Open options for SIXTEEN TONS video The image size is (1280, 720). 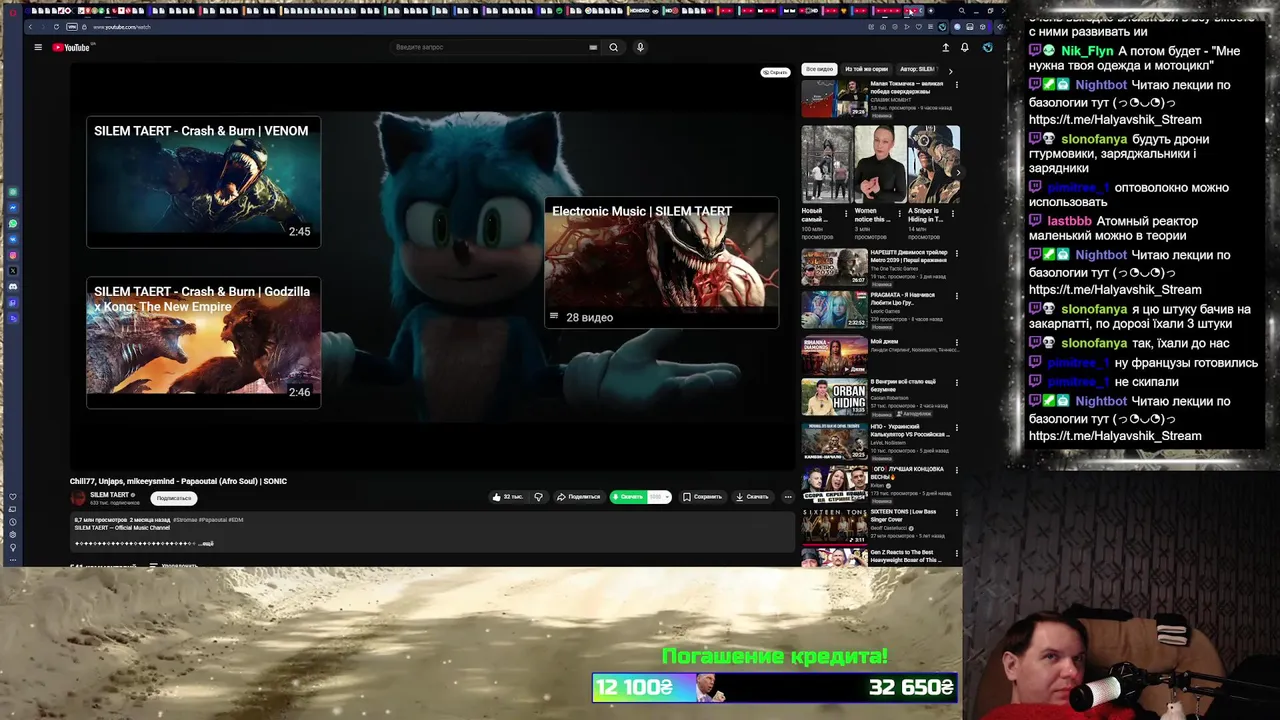pyautogui.click(x=956, y=513)
